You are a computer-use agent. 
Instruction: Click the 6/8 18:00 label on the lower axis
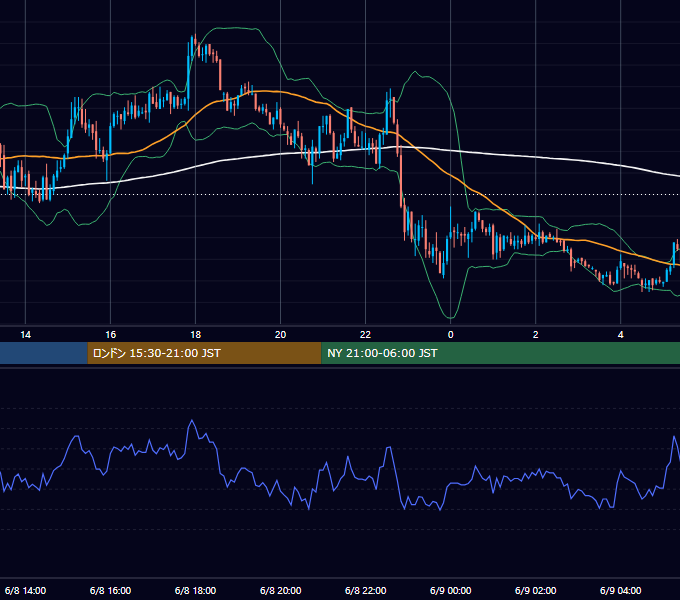click(196, 590)
